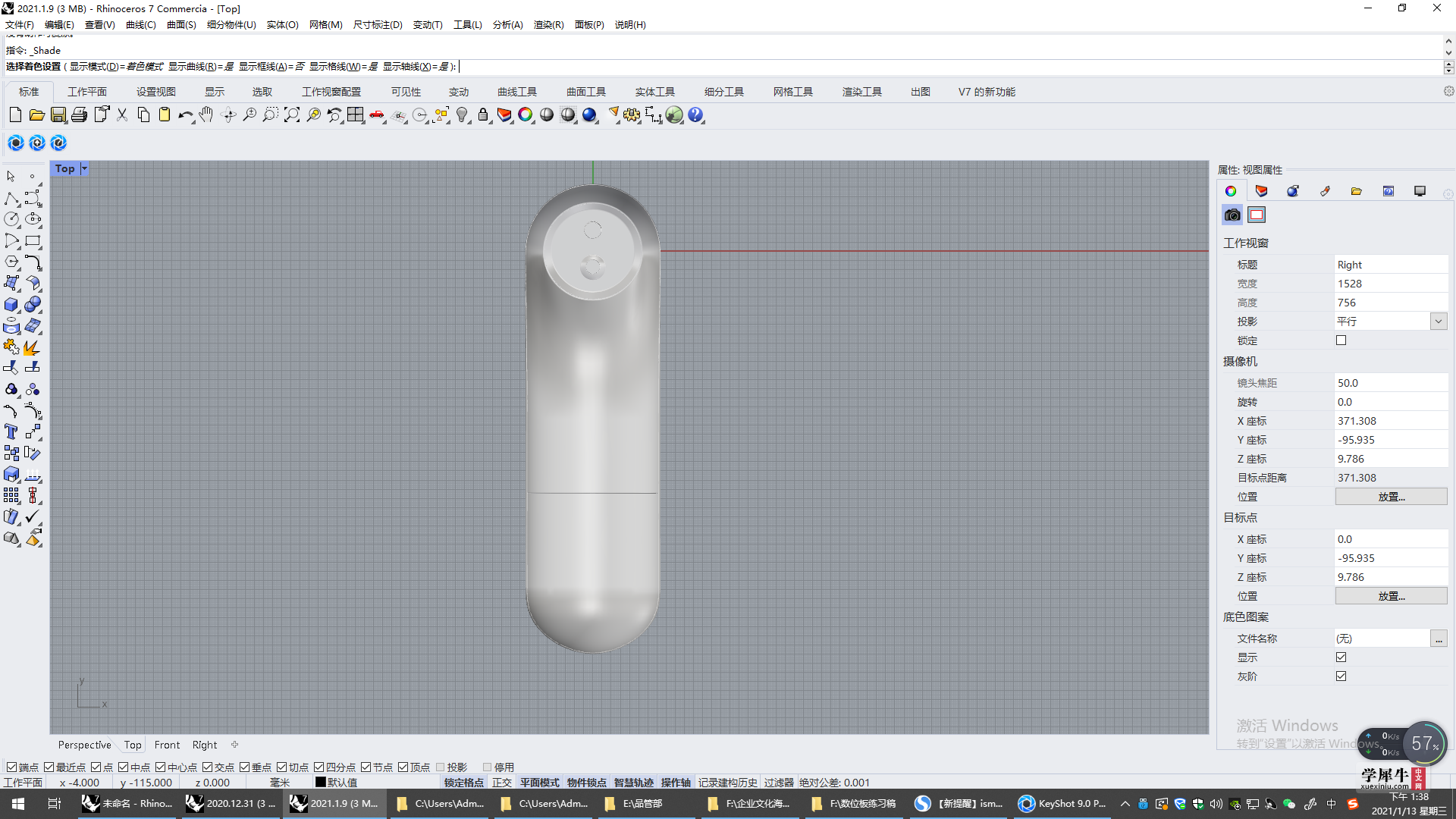Click the gear Options icon
This screenshot has width=1456, height=819.
[x=632, y=115]
